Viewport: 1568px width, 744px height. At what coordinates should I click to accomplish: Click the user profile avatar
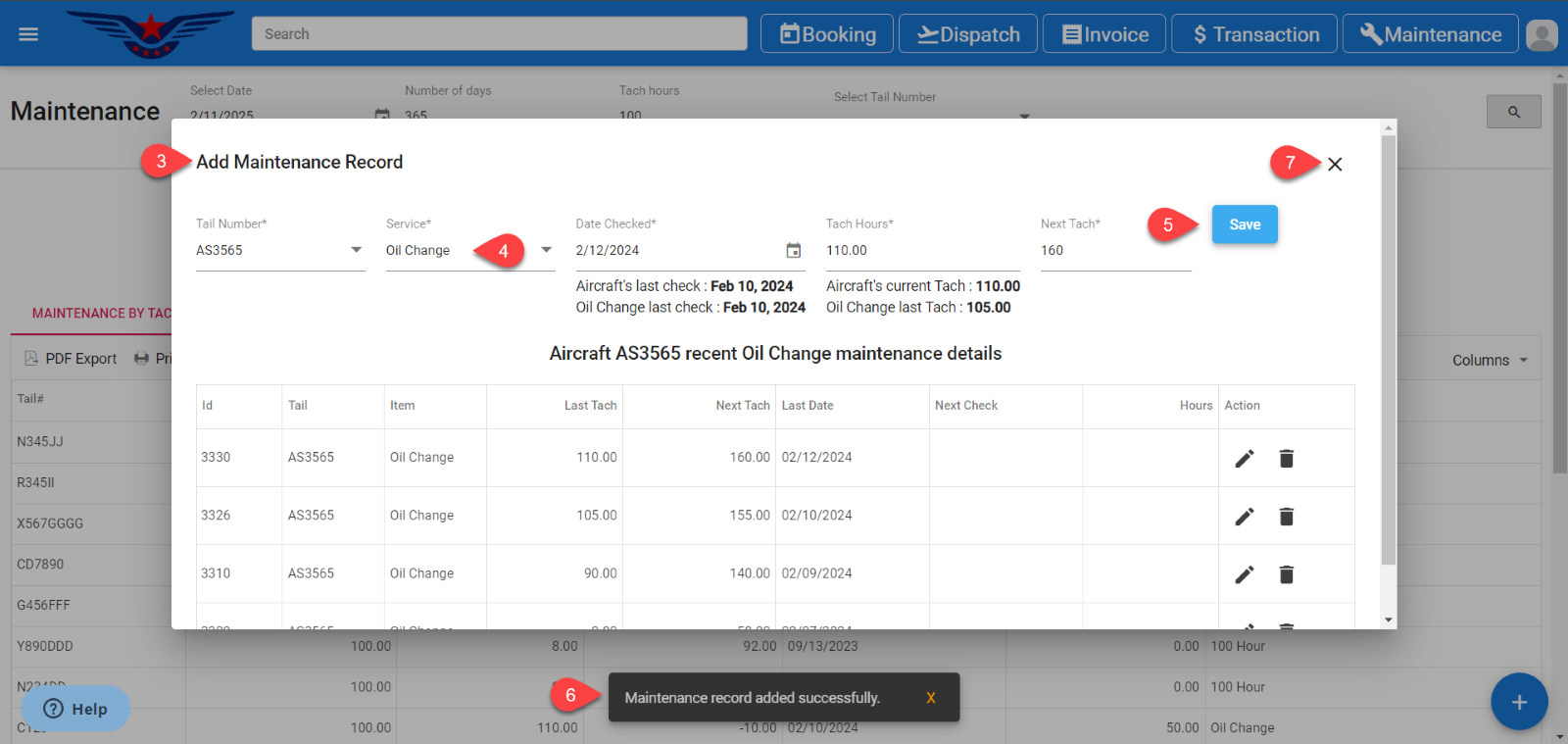[x=1542, y=35]
